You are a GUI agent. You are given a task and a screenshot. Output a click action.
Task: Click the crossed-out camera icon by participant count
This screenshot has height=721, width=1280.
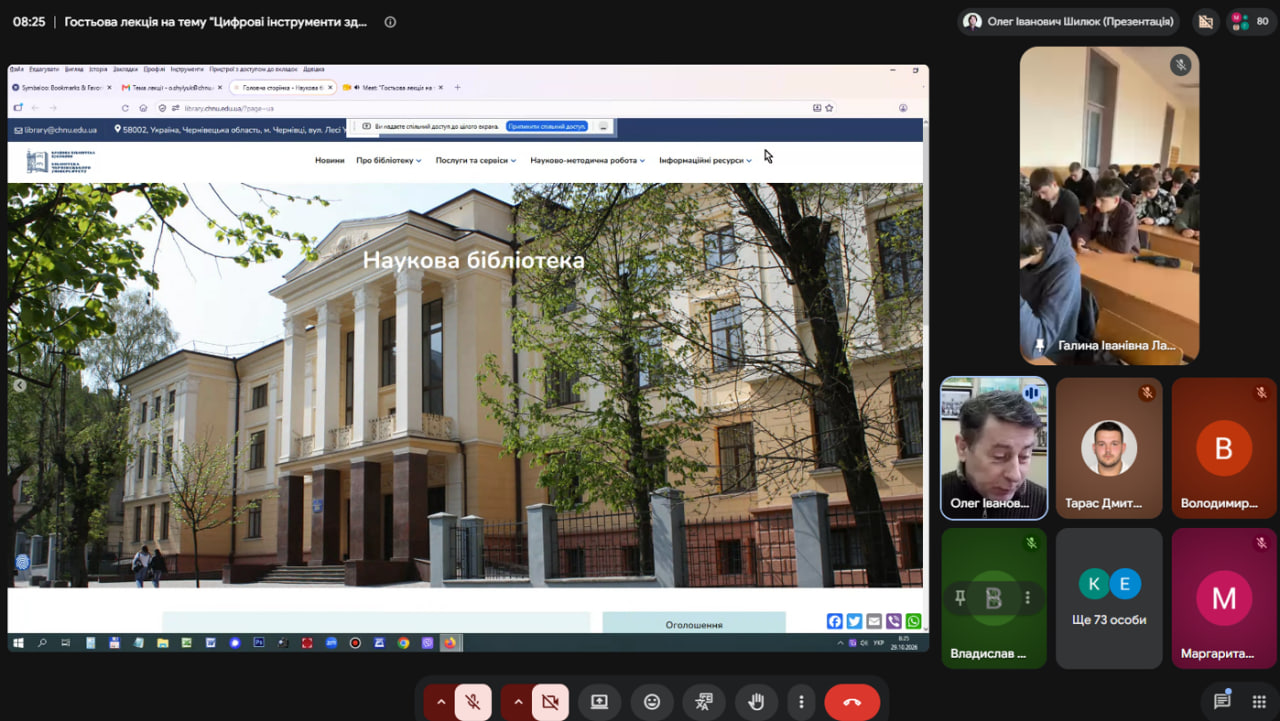pos(1206,21)
